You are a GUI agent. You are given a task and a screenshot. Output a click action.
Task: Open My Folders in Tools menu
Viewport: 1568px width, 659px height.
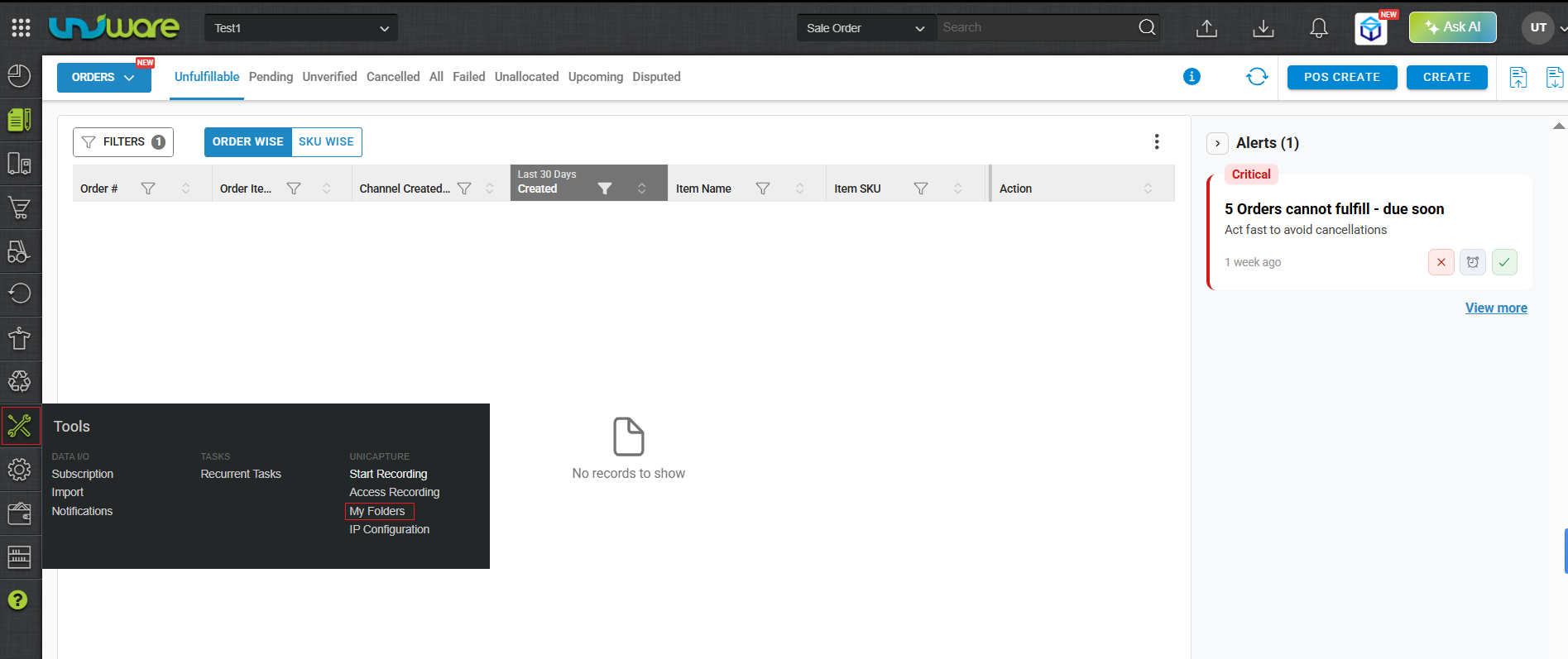coord(377,511)
